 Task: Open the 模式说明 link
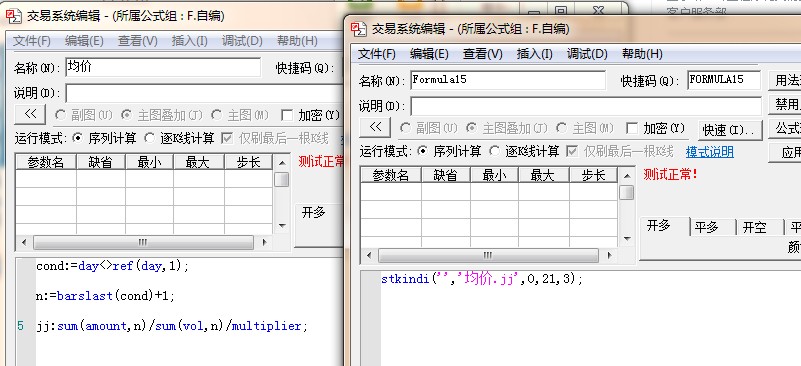click(x=710, y=151)
